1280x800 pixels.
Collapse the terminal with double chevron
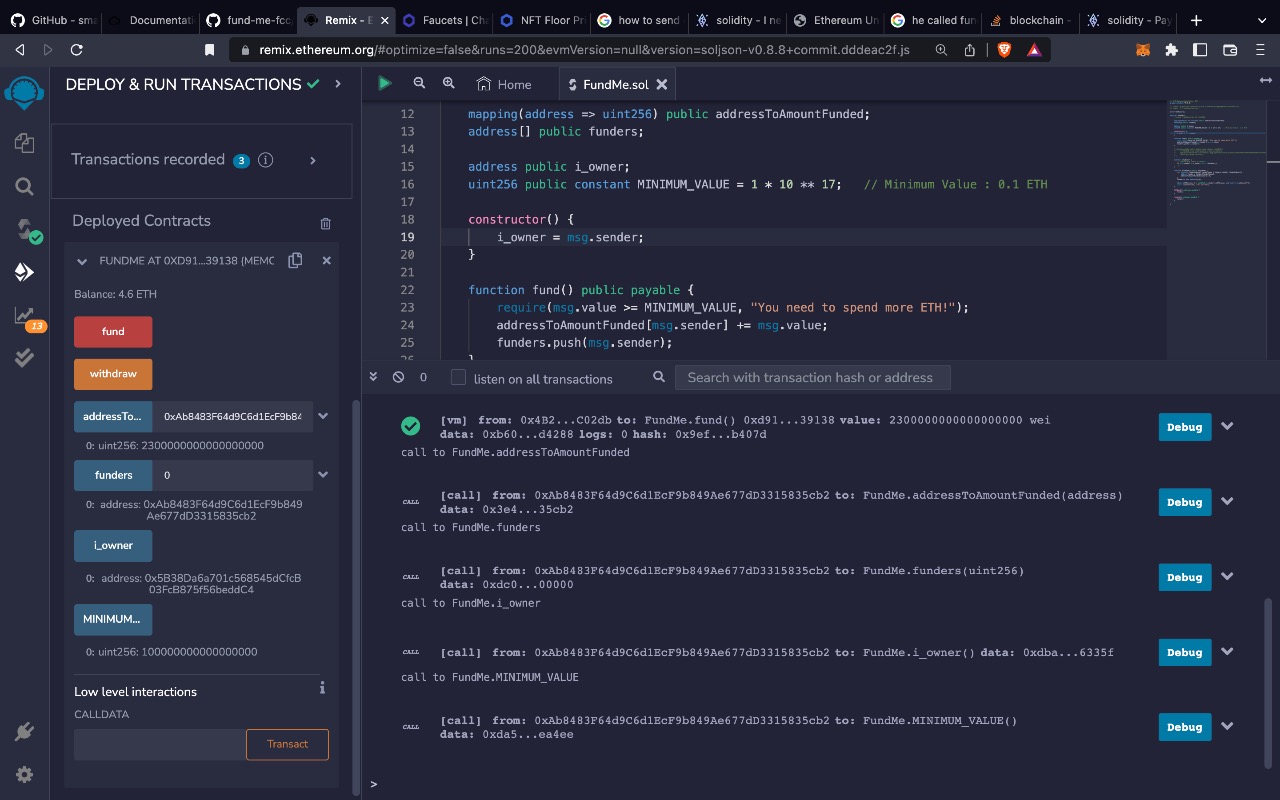click(374, 377)
